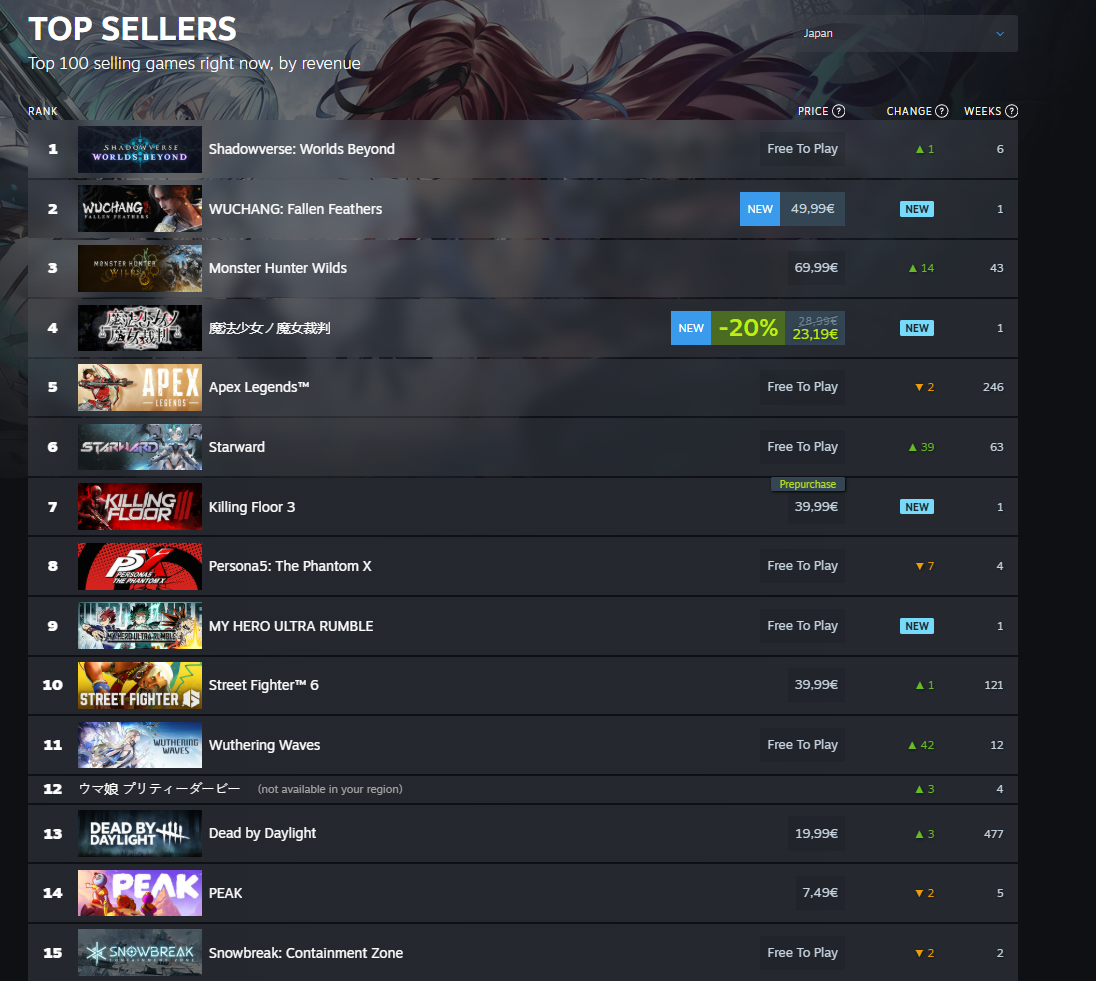Open the Japan region dropdown
Image resolution: width=1096 pixels, height=981 pixels.
coord(904,34)
